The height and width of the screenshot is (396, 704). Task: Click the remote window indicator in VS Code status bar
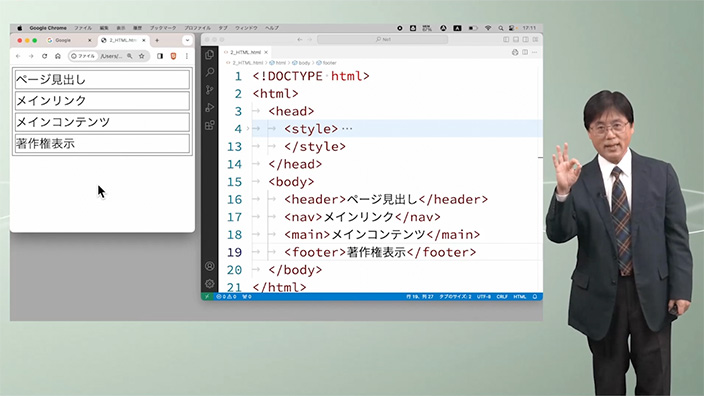pyautogui.click(x=207, y=296)
